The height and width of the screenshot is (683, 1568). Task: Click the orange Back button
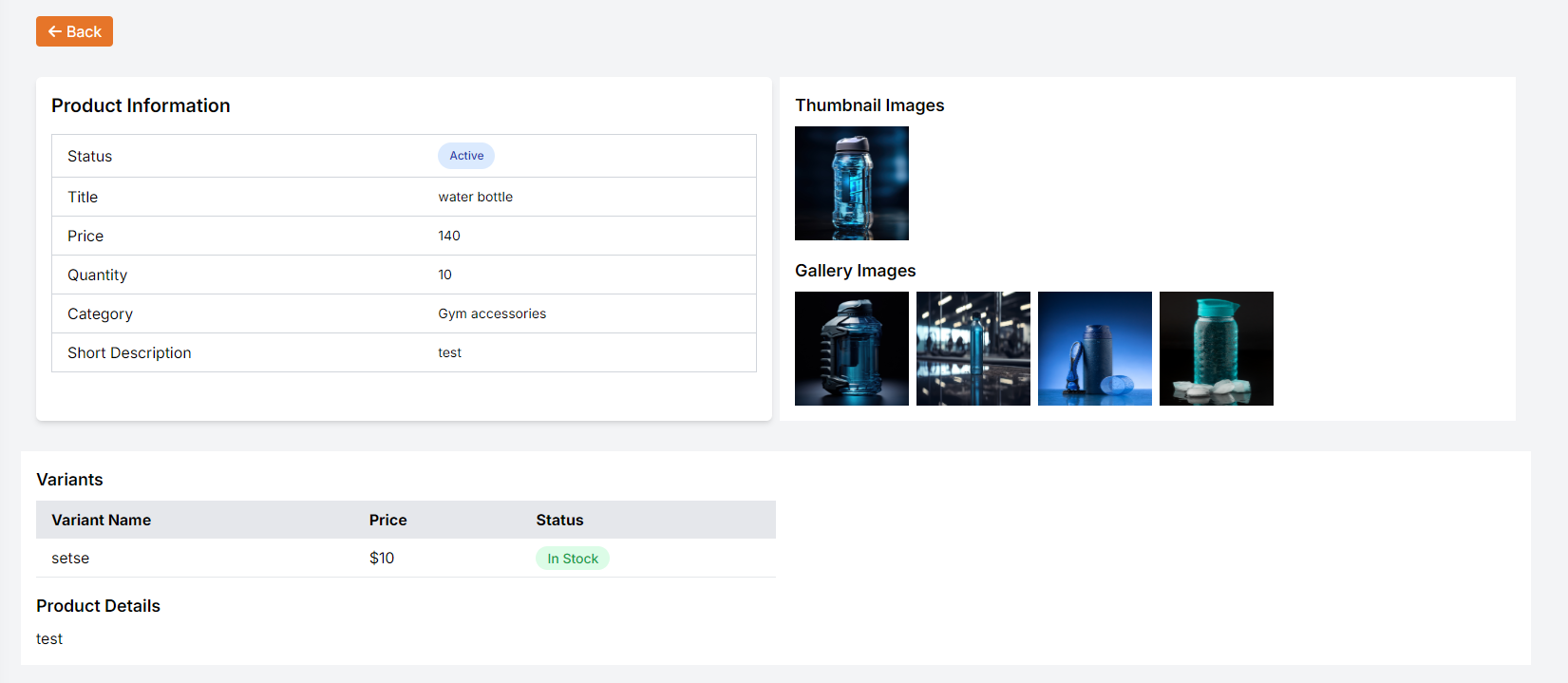point(74,31)
